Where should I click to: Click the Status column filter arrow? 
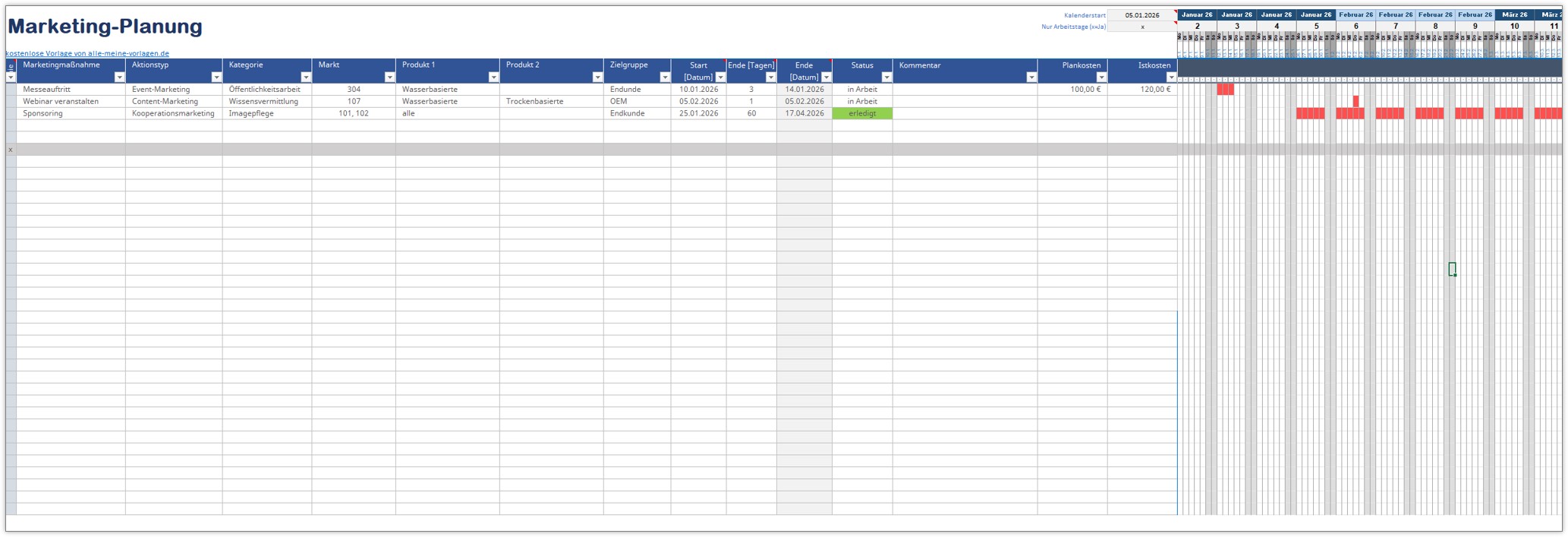click(x=886, y=77)
